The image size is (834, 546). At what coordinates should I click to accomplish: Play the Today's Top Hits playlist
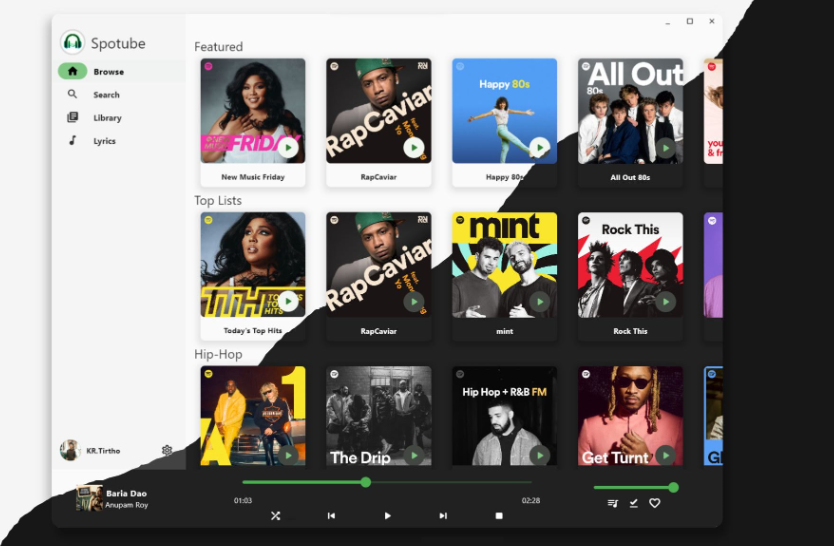pos(288,301)
